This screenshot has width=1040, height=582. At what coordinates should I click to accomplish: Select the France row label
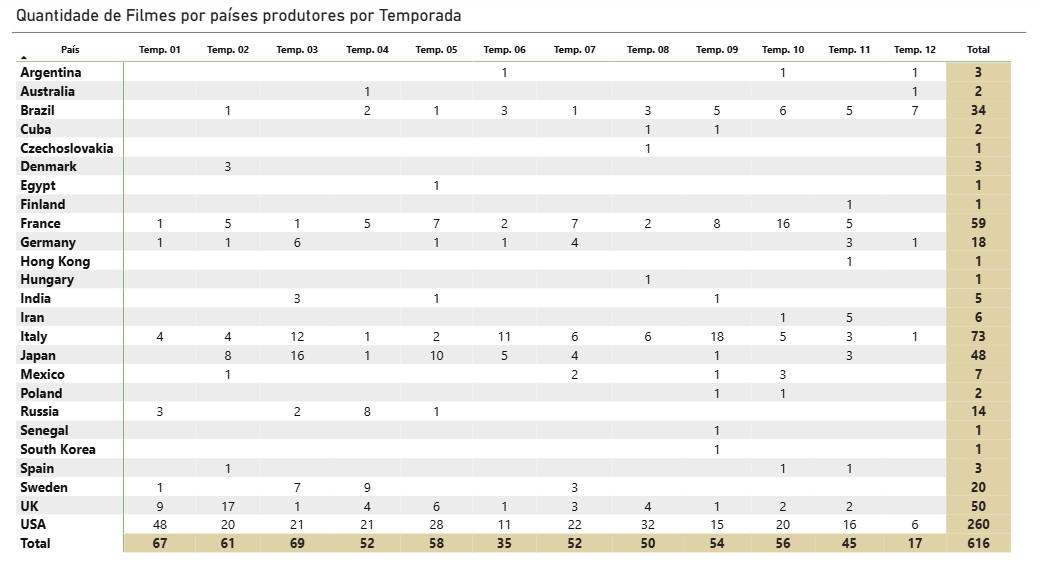40,224
